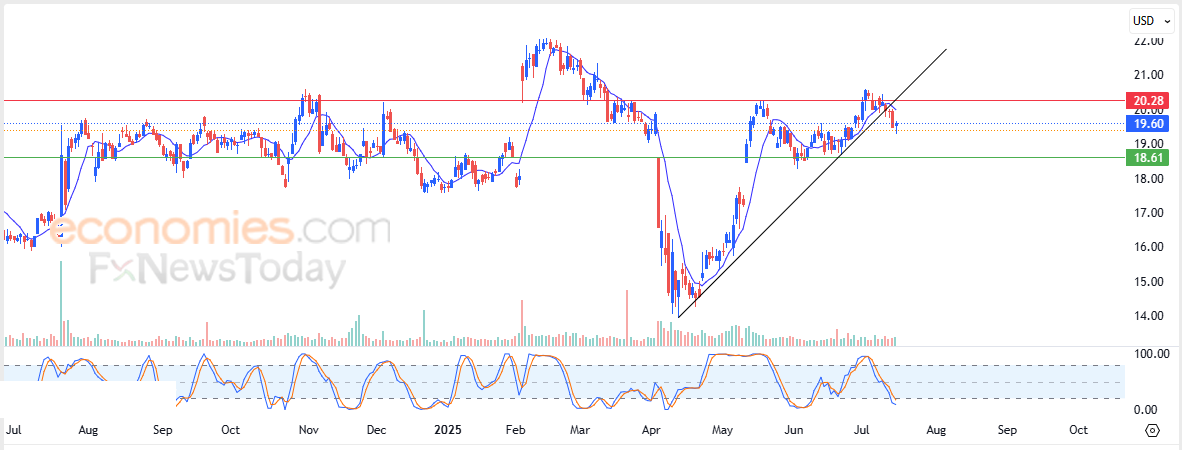Click the Apr label on time axis
Image resolution: width=1182 pixels, height=450 pixels.
pyautogui.click(x=650, y=430)
